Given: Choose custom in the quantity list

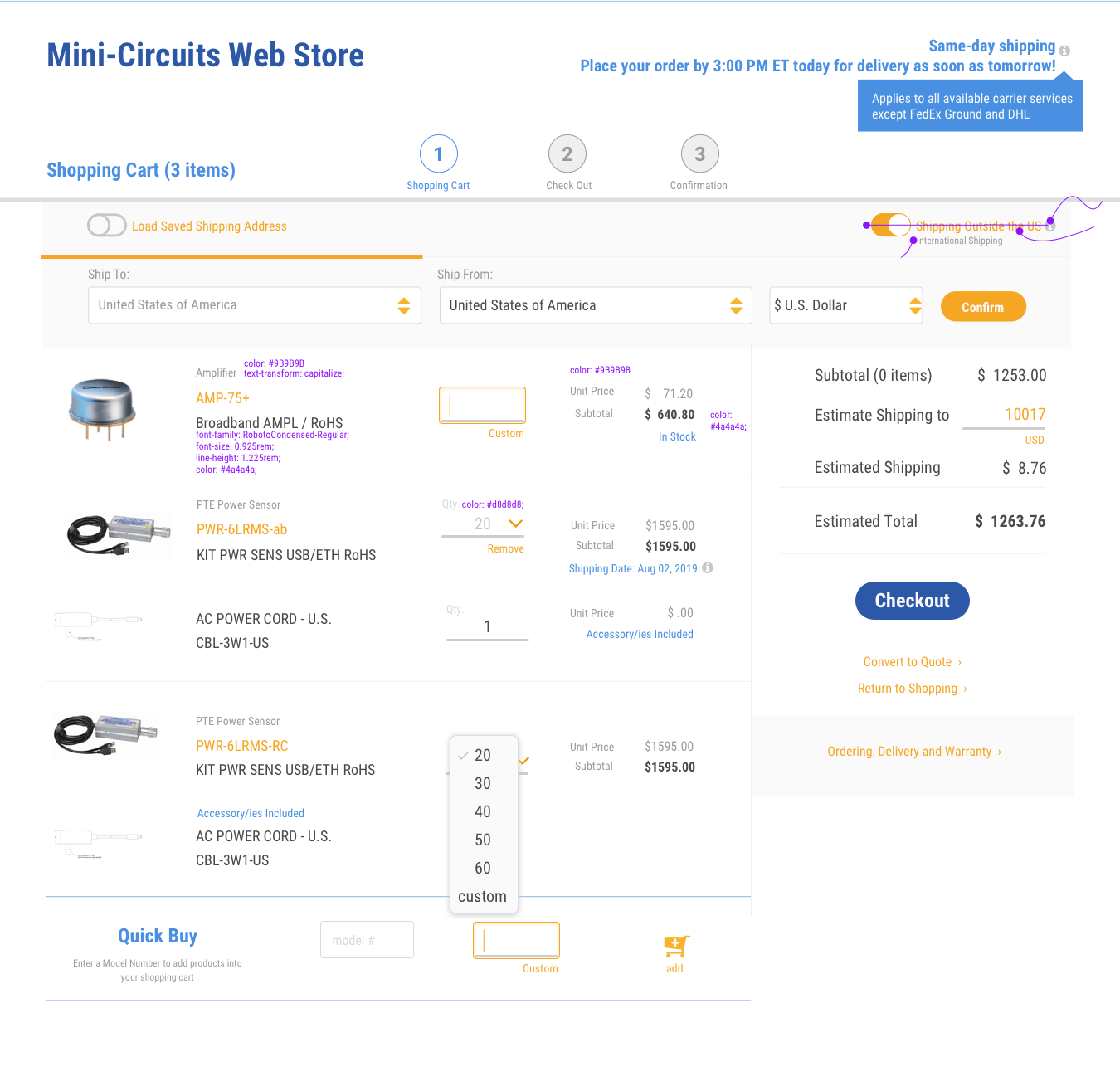Looking at the screenshot, I should [x=483, y=896].
